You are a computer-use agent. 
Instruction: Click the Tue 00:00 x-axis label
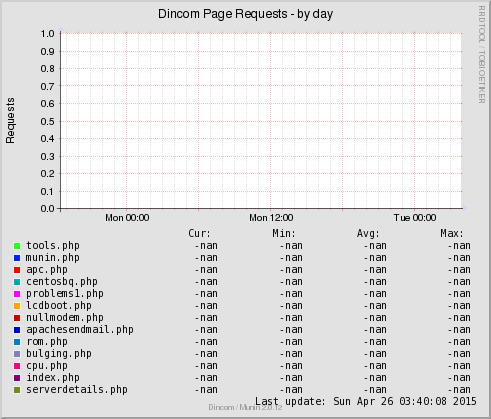[x=415, y=218]
